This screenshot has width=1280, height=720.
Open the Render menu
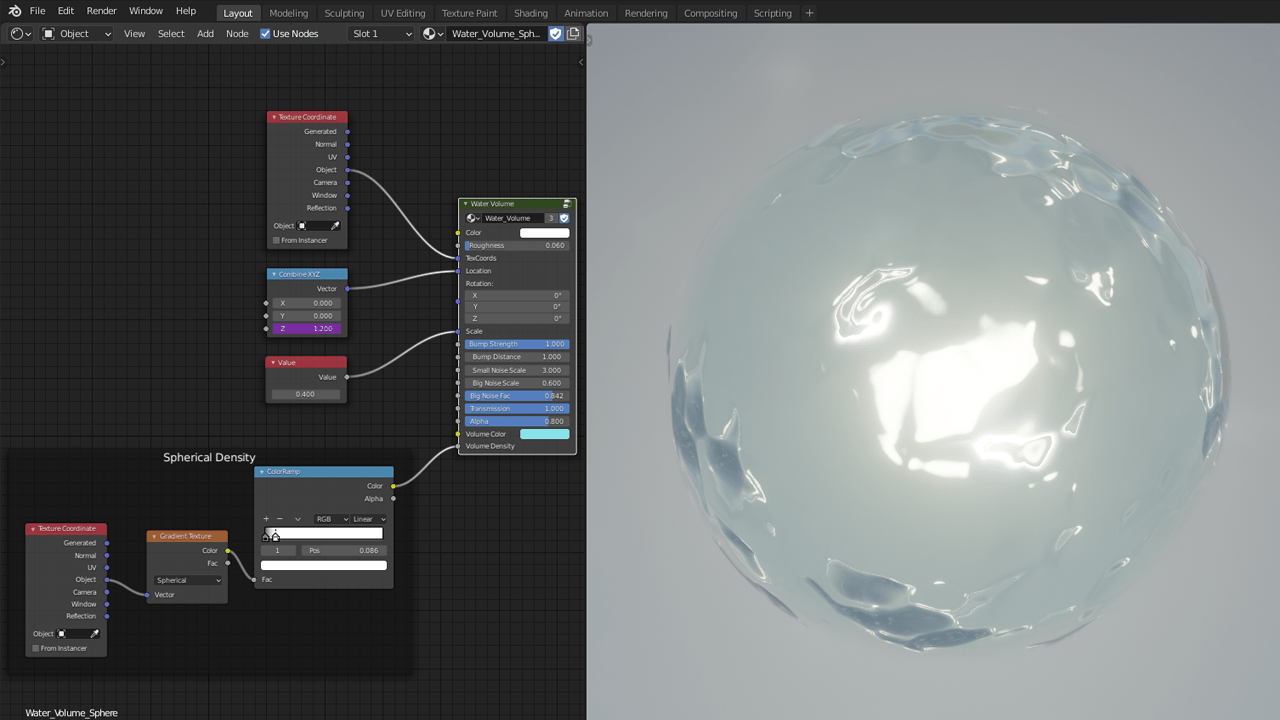101,11
